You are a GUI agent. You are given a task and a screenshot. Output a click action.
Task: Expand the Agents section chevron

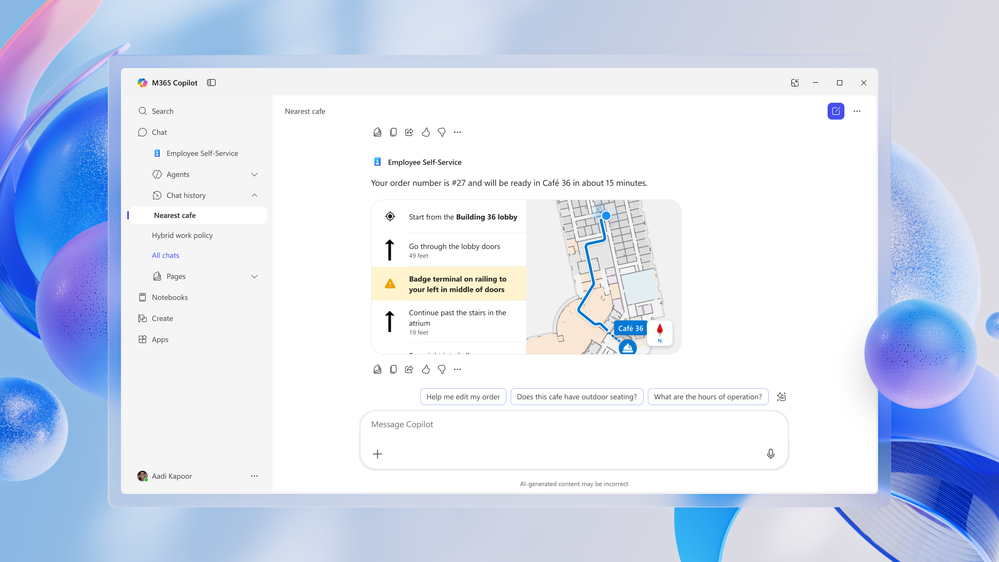[x=254, y=174]
